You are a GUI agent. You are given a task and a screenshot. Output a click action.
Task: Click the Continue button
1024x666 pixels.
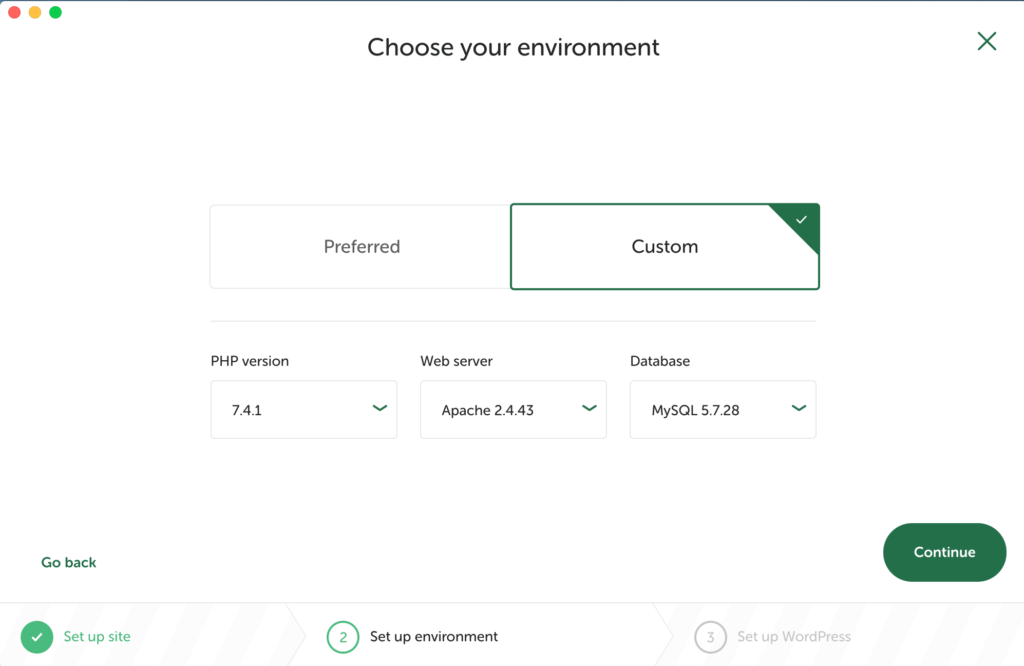click(x=944, y=552)
